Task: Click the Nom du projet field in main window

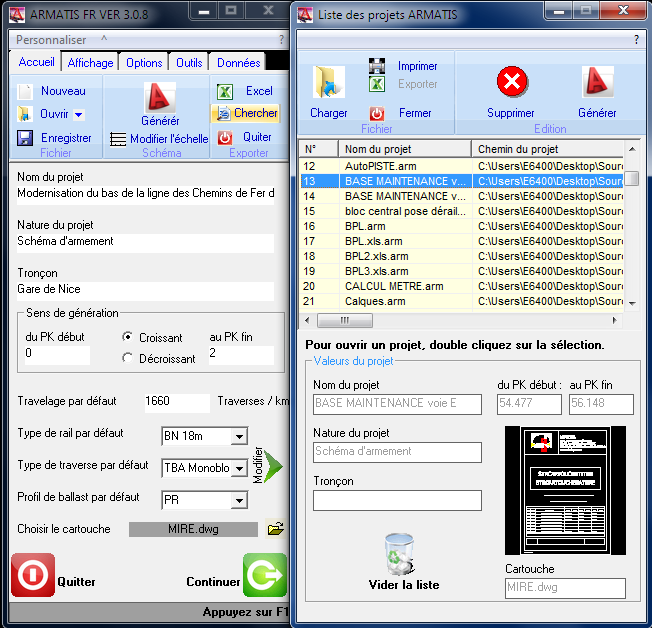Action: (x=146, y=195)
